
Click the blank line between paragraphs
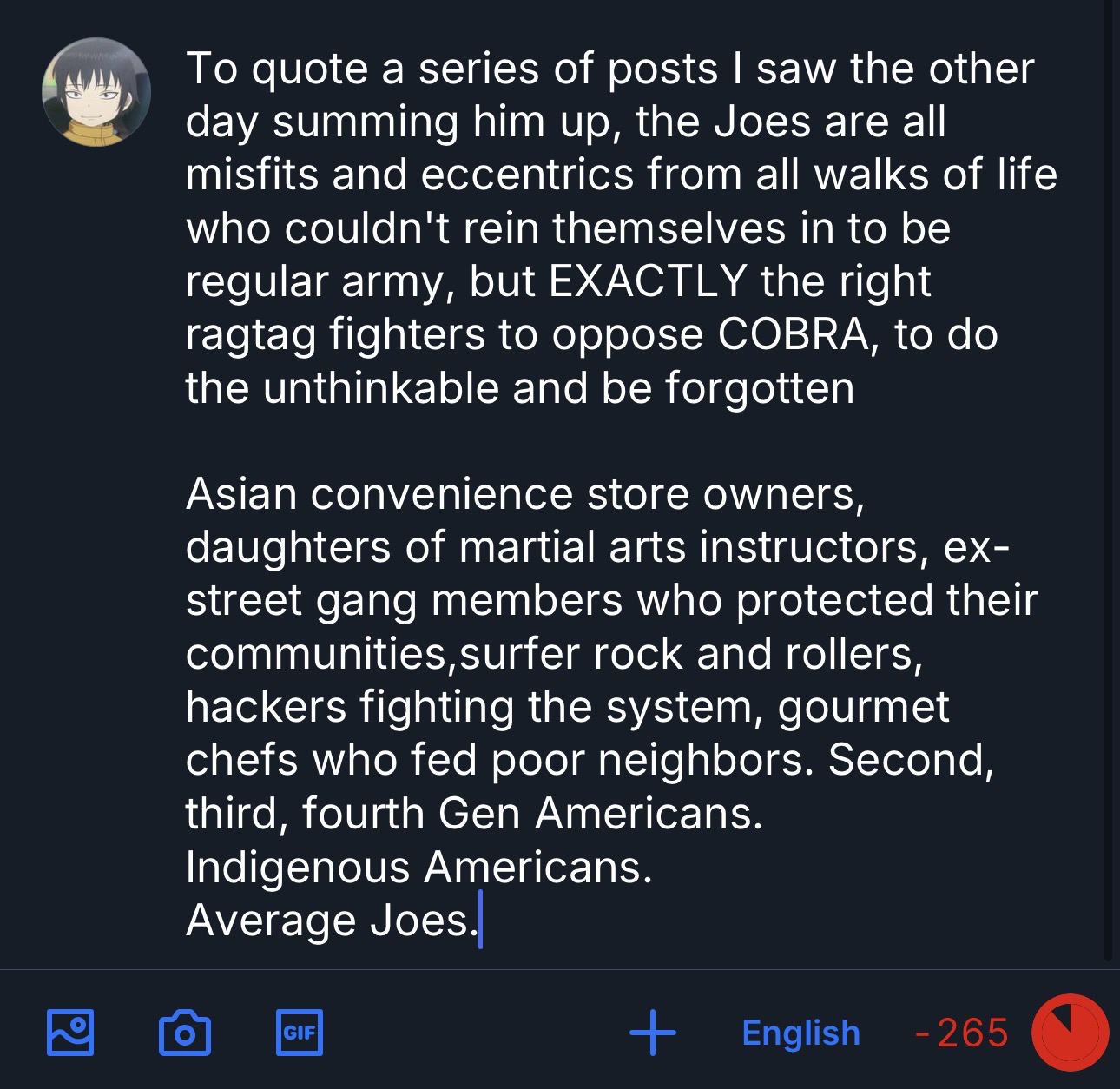point(521,441)
